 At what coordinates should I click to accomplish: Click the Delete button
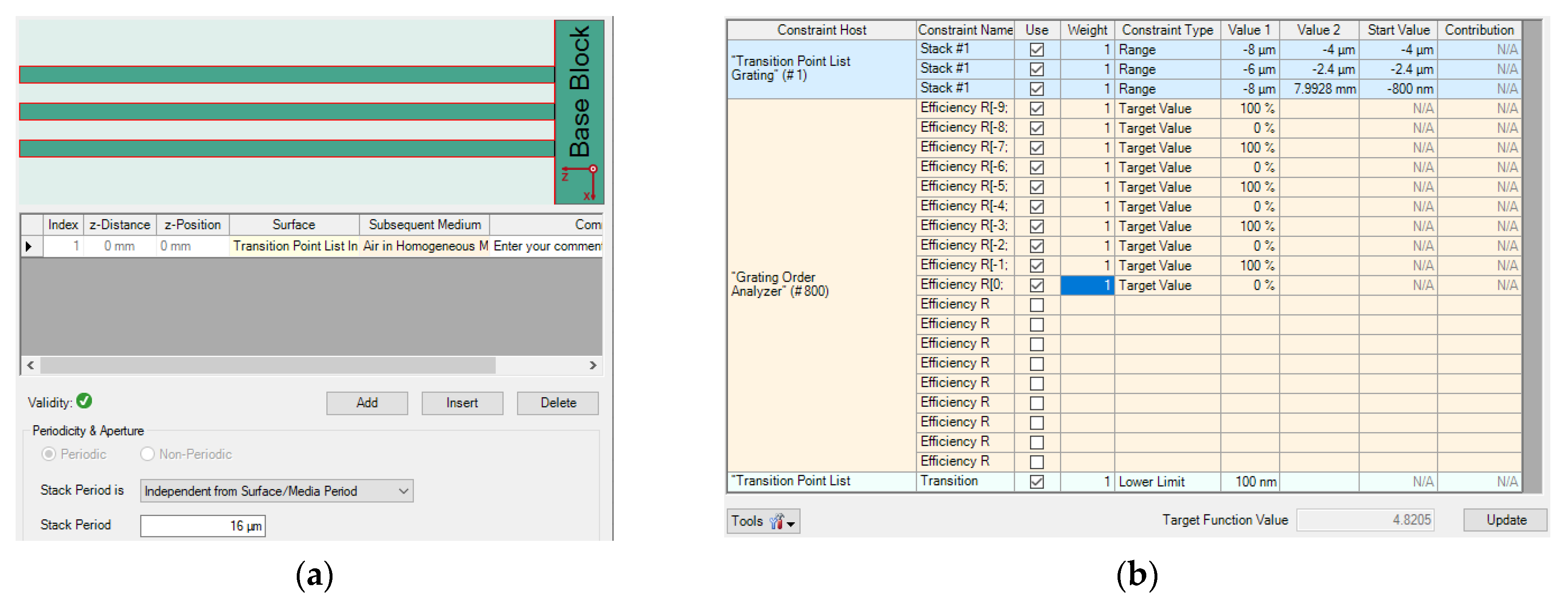[558, 403]
